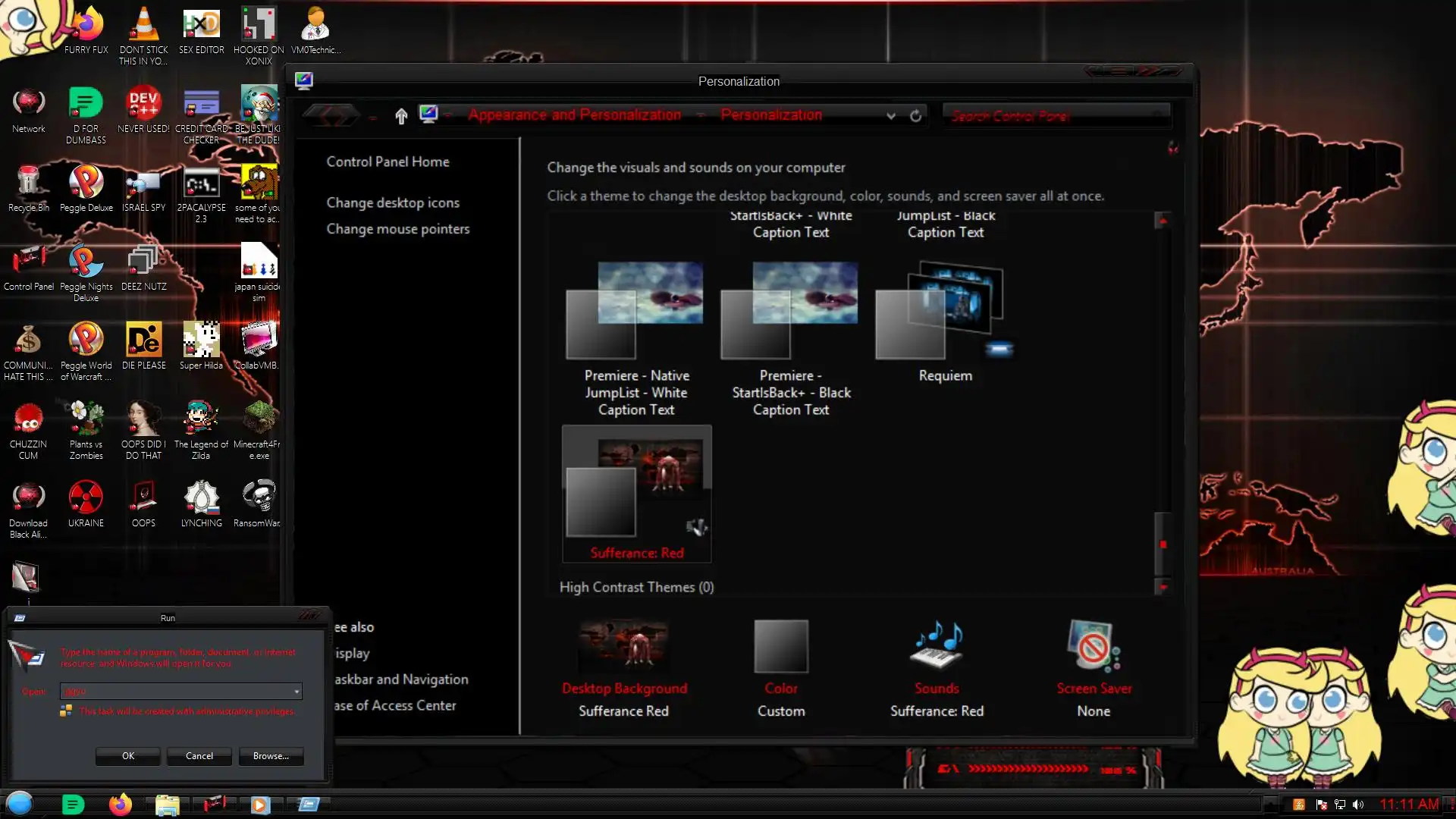Open the Screen Saver settings icon
1456x819 pixels.
coord(1093,646)
